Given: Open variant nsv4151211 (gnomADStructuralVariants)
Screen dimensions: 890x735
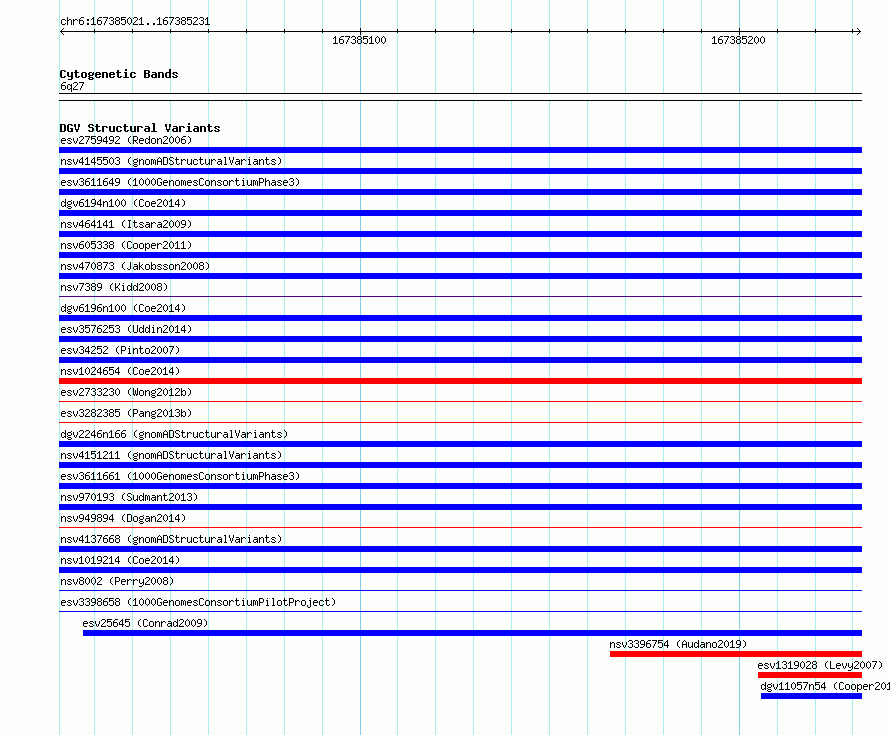Looking at the screenshot, I should pyautogui.click(x=171, y=455).
